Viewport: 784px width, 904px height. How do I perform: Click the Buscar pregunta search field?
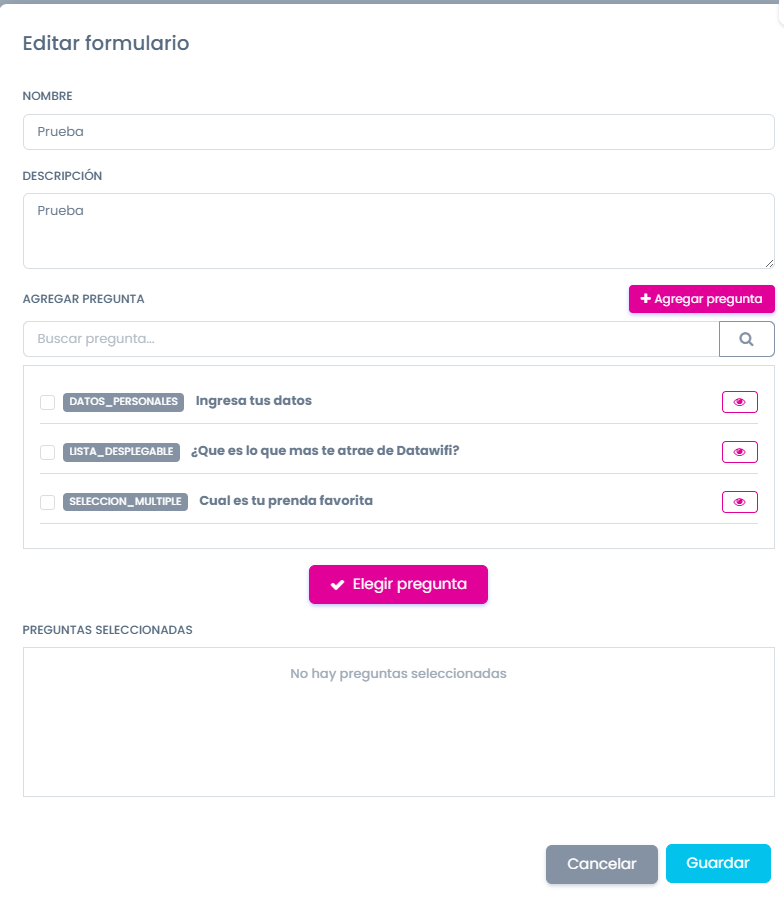[371, 339]
